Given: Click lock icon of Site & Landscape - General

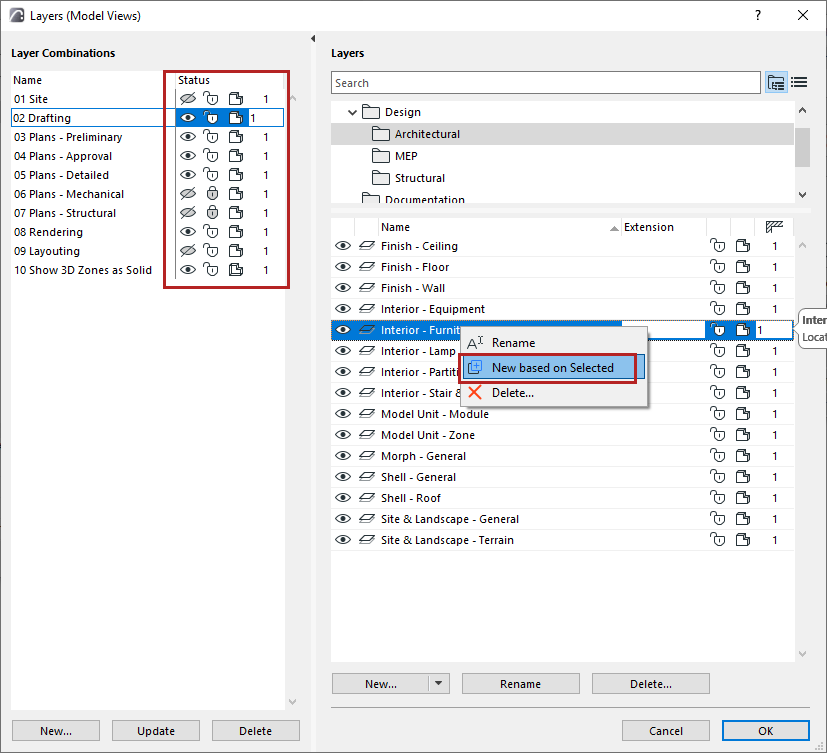Looking at the screenshot, I should tap(717, 519).
